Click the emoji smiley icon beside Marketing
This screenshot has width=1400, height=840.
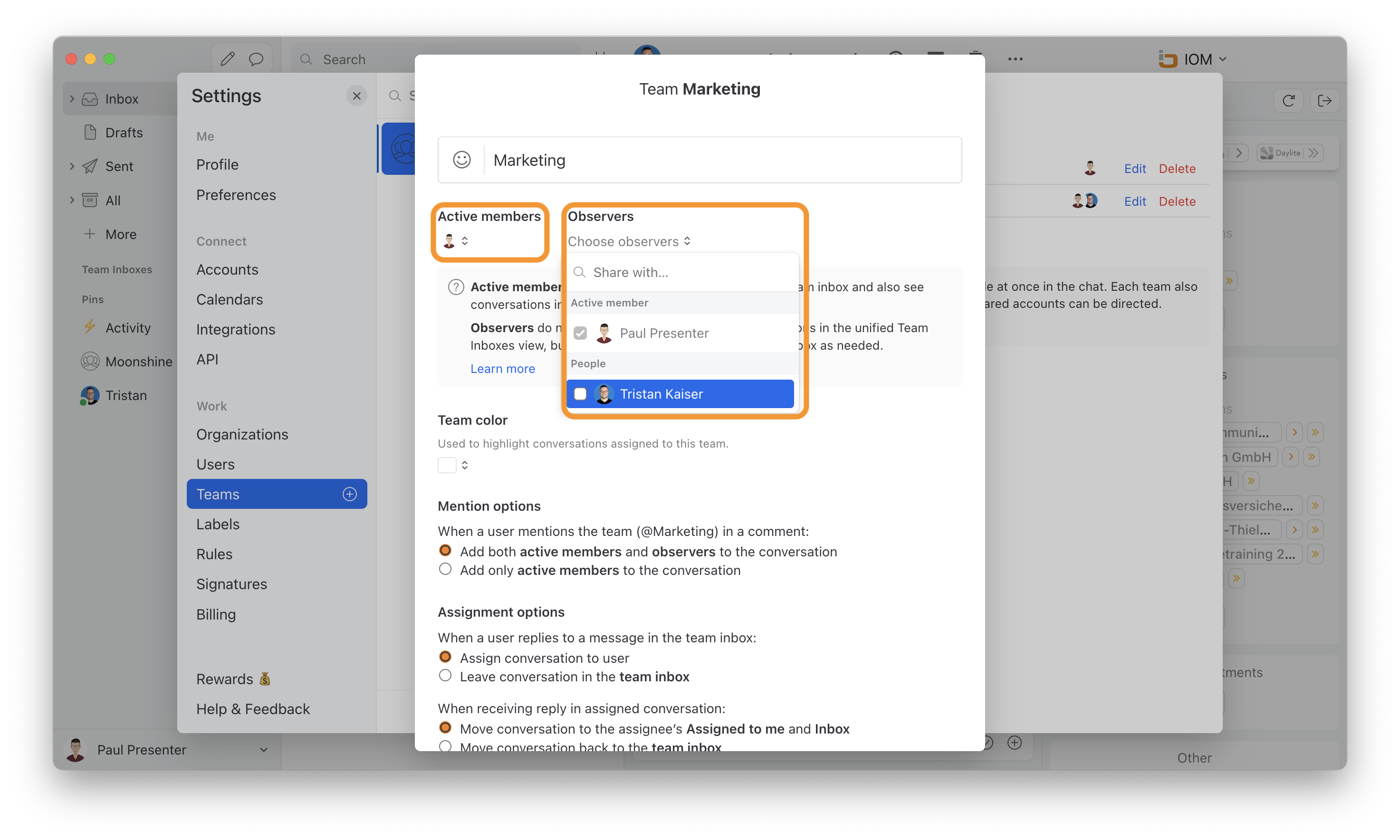pyautogui.click(x=461, y=160)
